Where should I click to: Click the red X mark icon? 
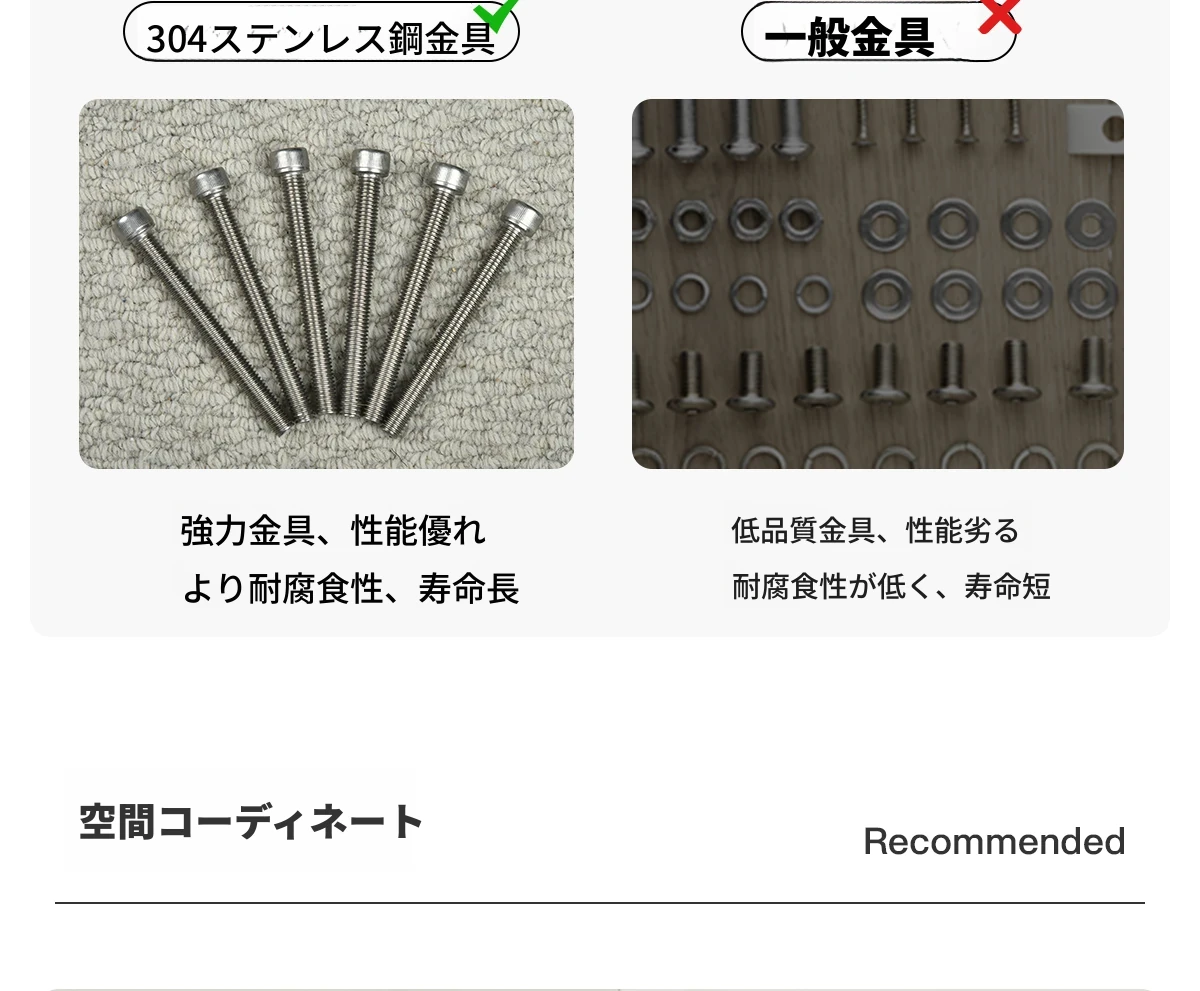coord(1000,15)
